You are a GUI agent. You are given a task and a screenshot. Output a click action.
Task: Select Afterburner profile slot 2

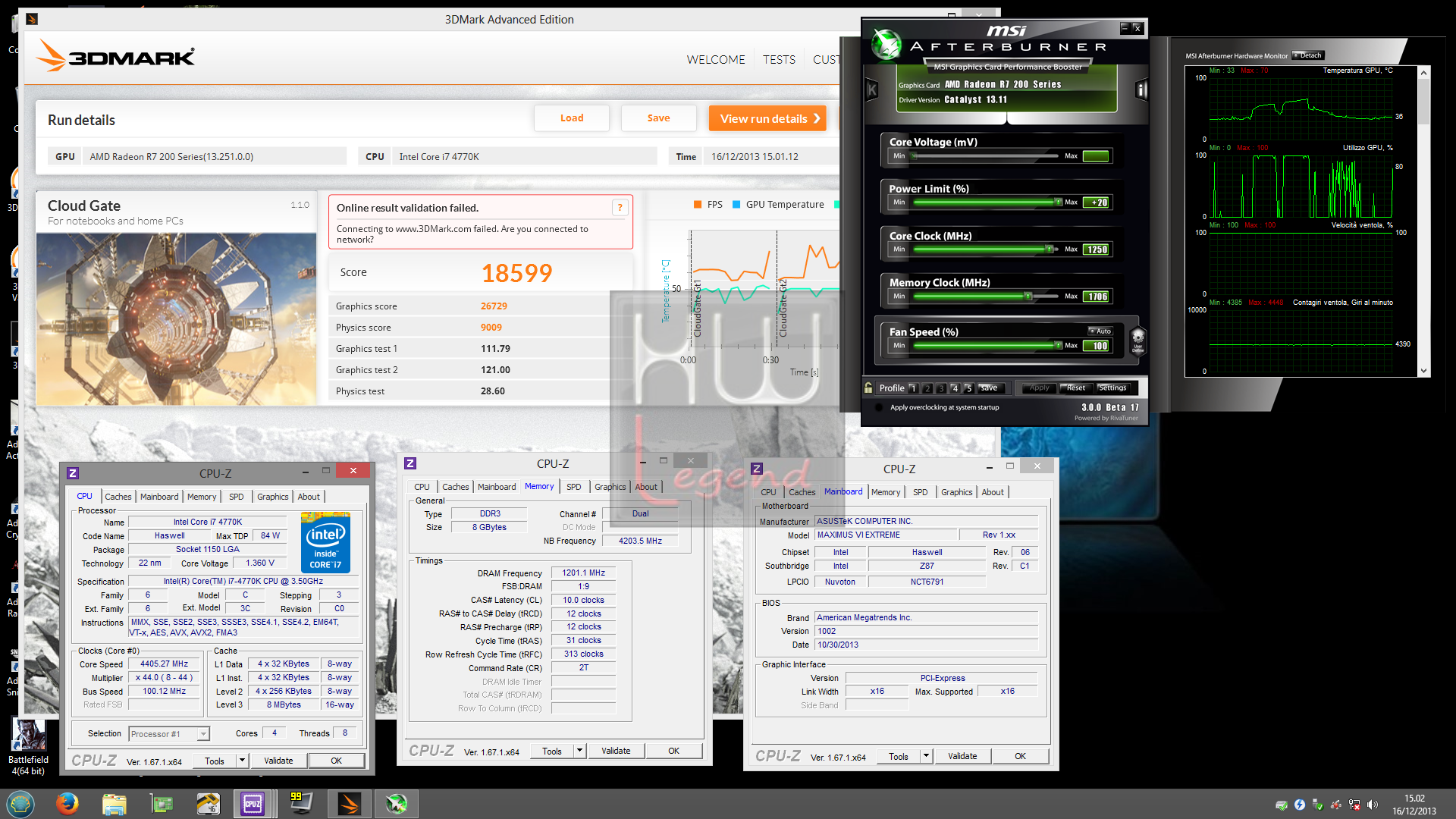coord(927,388)
